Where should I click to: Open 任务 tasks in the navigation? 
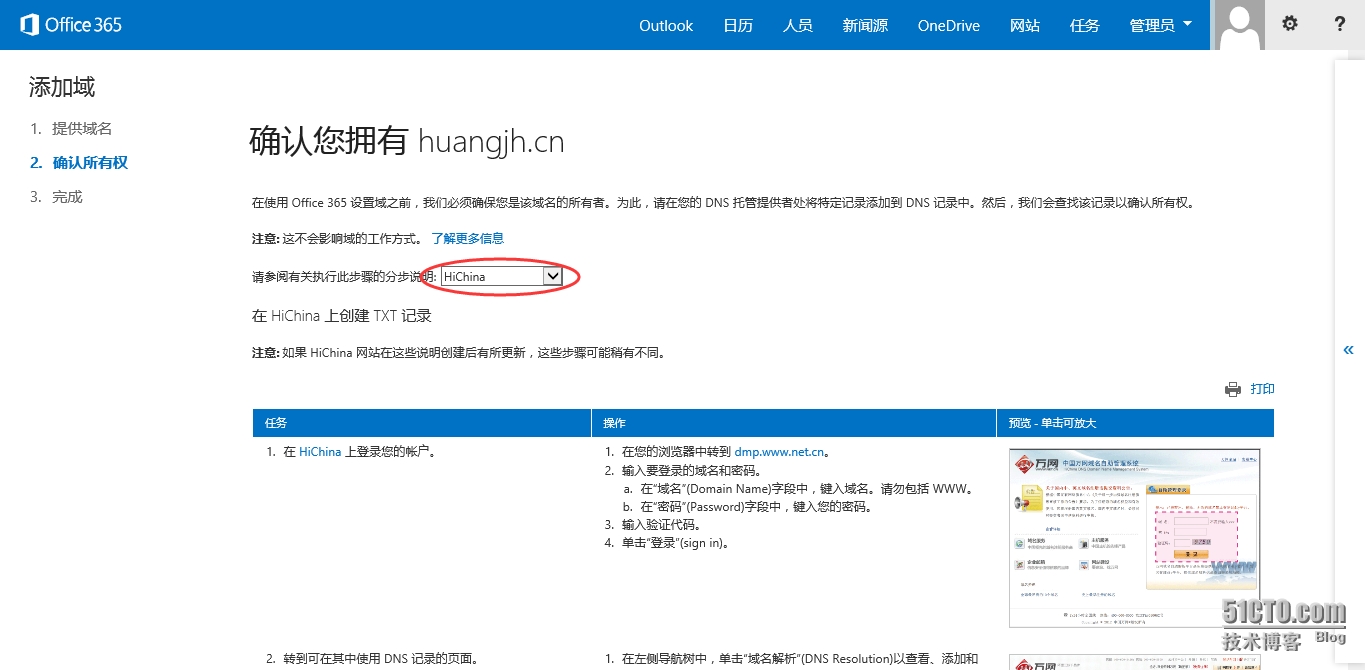(x=1084, y=25)
